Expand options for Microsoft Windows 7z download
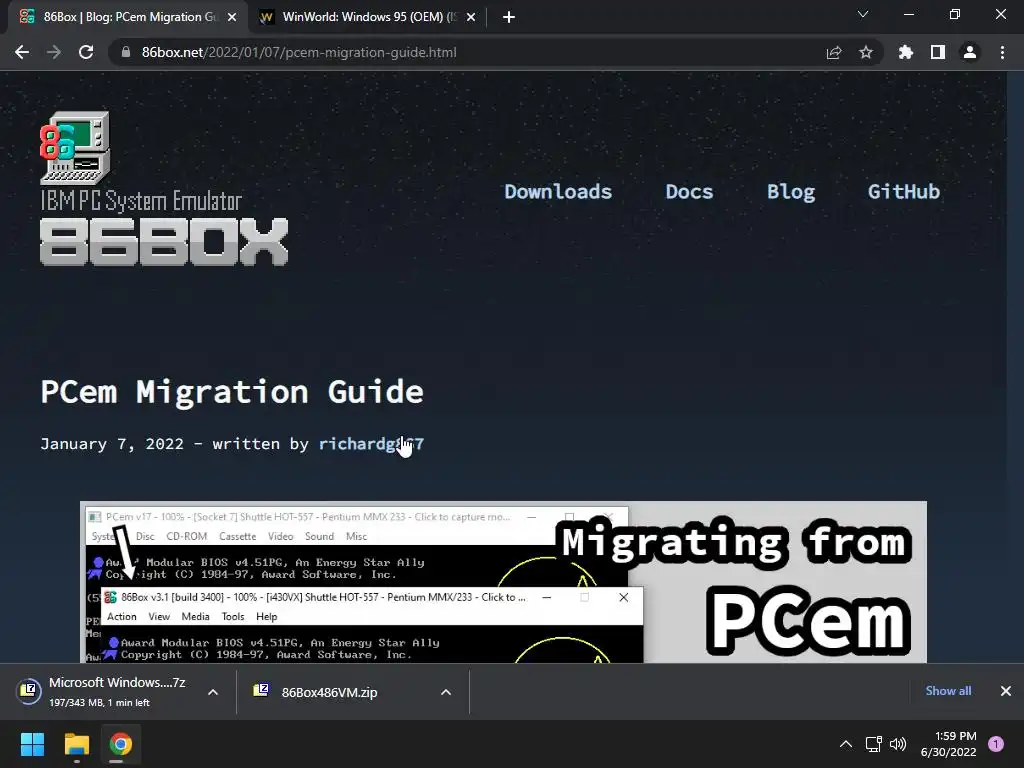 [213, 692]
